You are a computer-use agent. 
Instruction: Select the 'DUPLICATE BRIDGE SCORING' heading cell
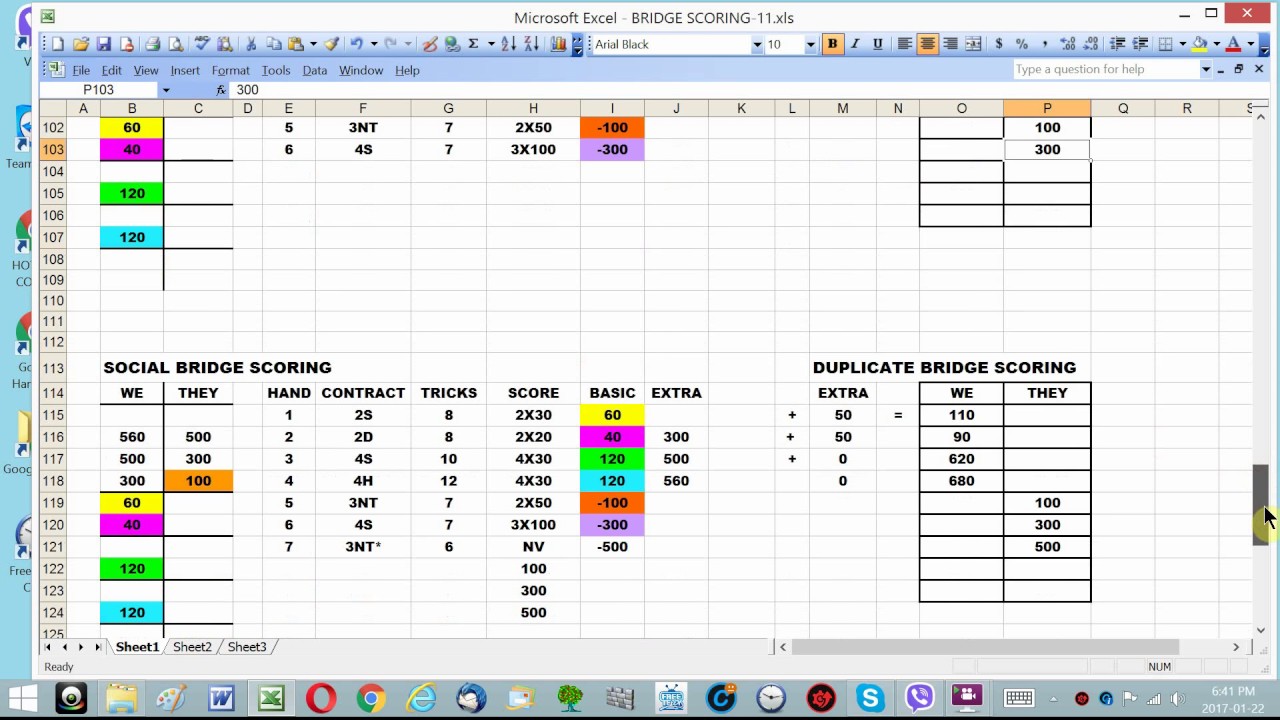tap(944, 367)
